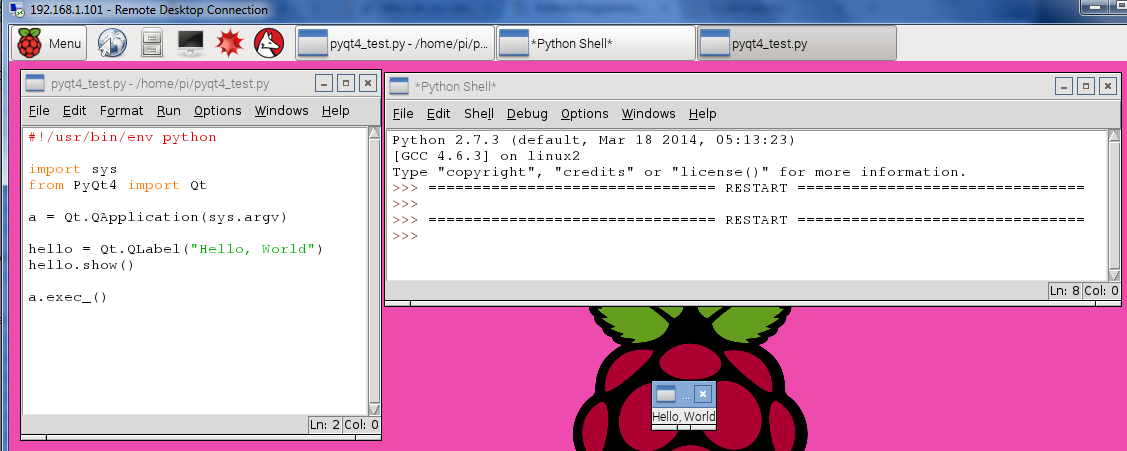Open the File menu in the editor
Image resolution: width=1127 pixels, height=451 pixels.
(x=39, y=111)
